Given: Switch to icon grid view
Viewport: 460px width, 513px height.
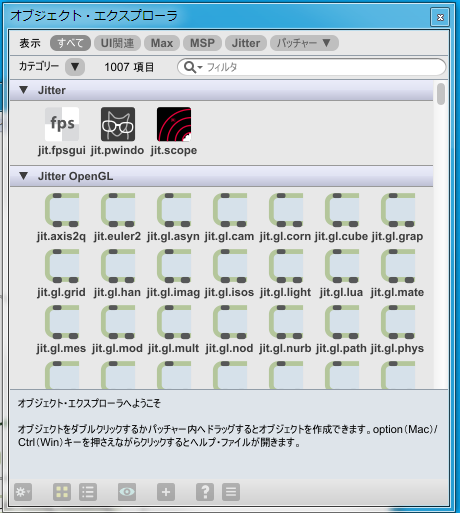Looking at the screenshot, I should [x=62, y=492].
